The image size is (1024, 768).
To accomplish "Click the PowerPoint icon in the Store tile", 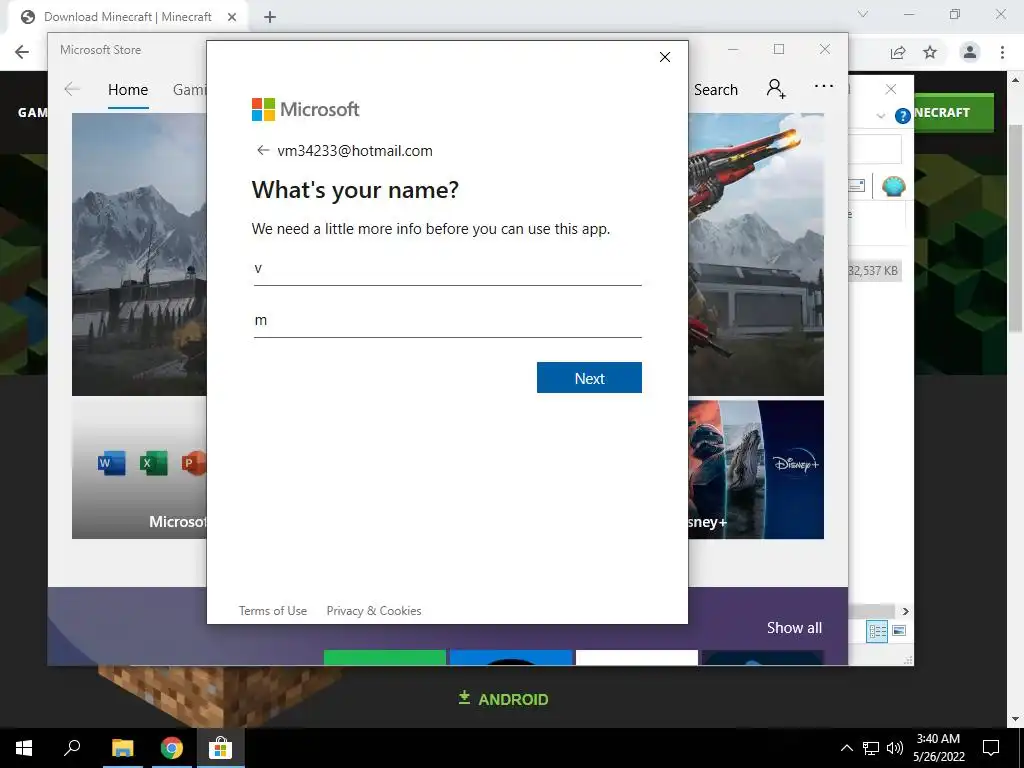I will pyautogui.click(x=194, y=464).
